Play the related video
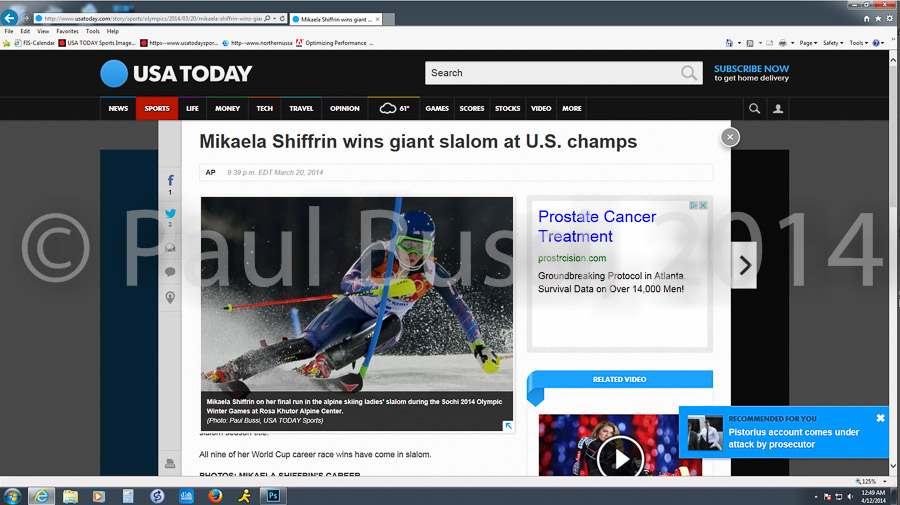Screen dimensions: 900x505 620,458
